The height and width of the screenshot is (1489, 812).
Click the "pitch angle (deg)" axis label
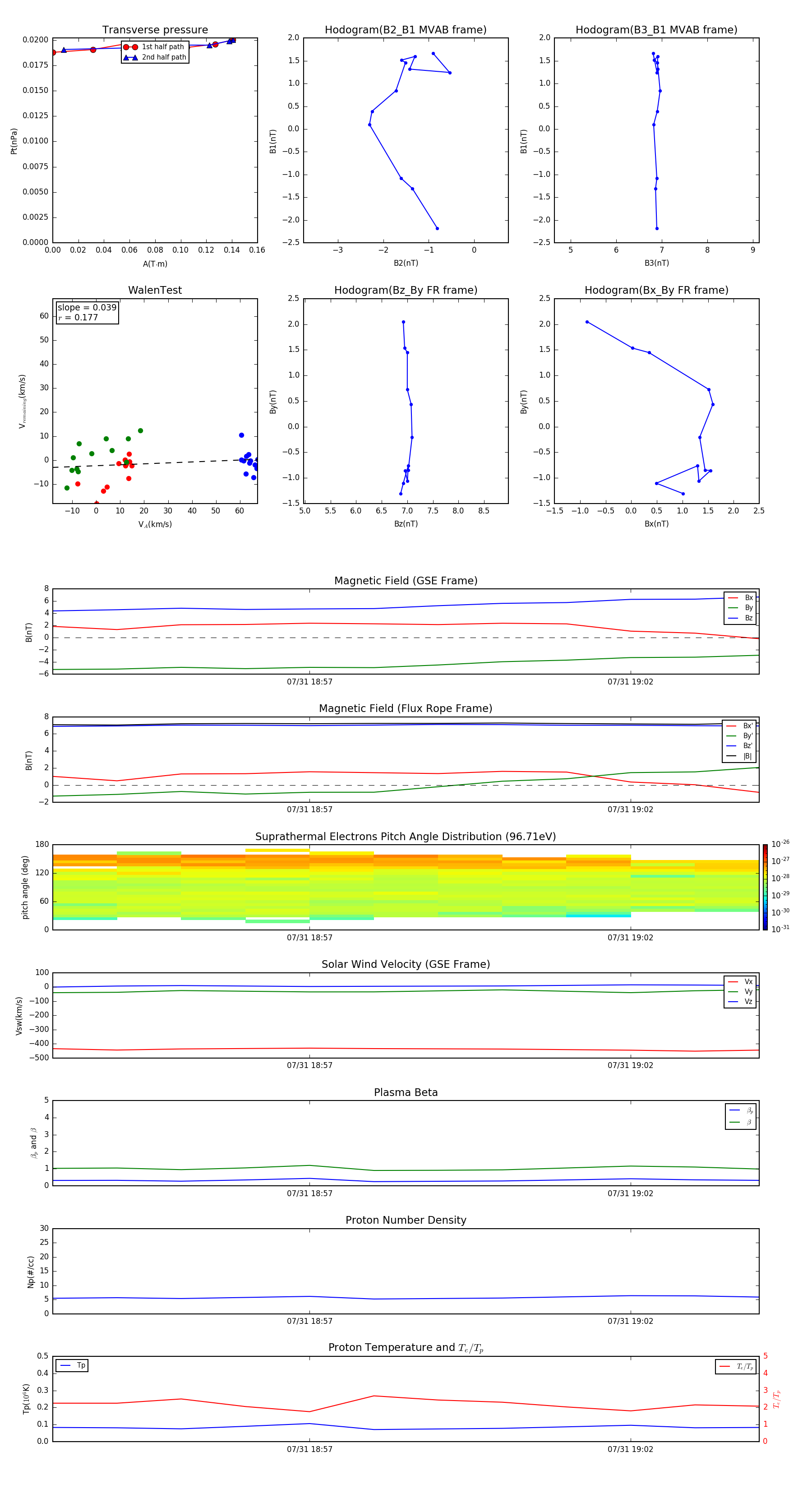point(25,887)
